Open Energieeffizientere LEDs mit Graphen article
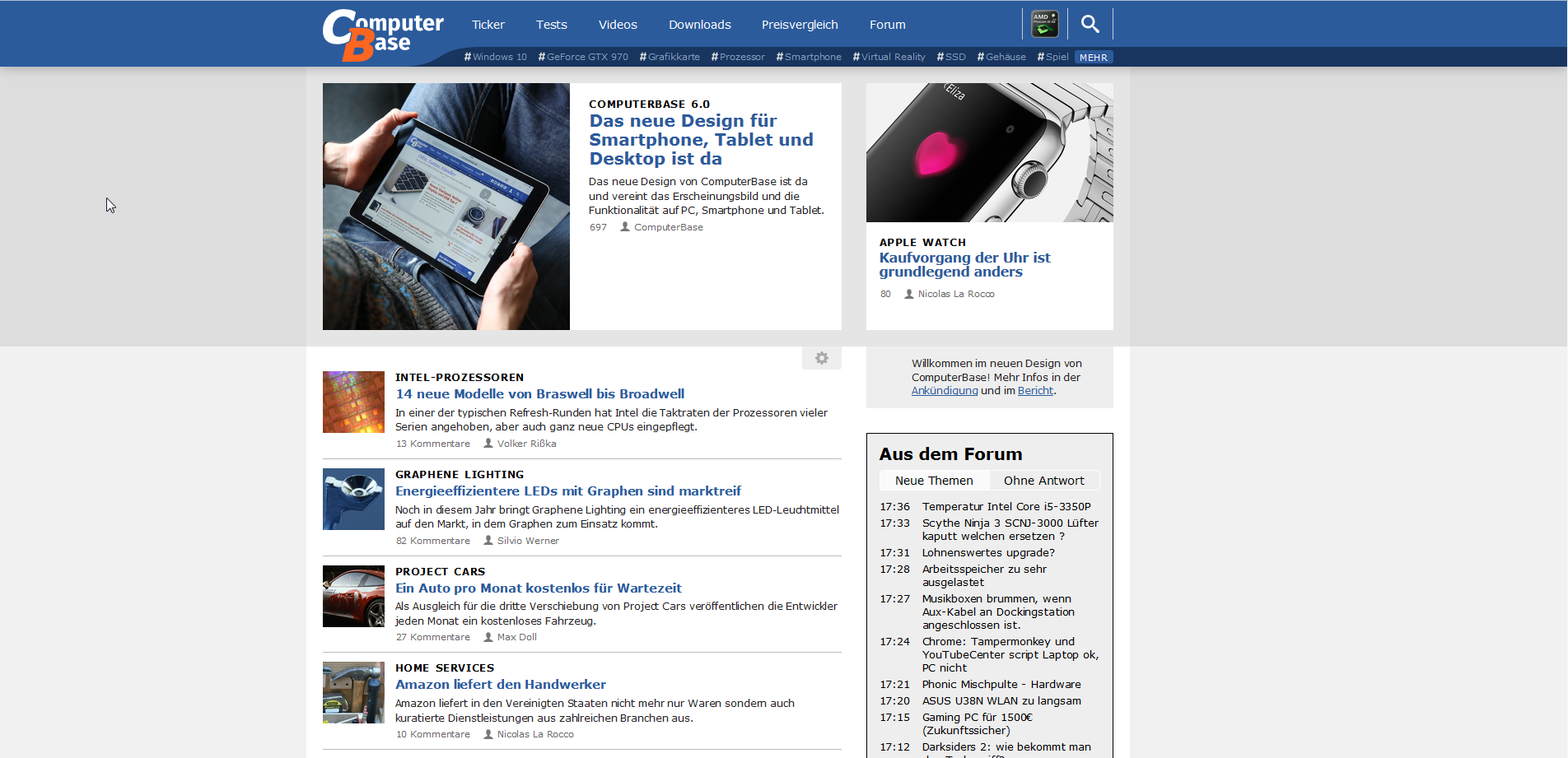 [x=568, y=491]
